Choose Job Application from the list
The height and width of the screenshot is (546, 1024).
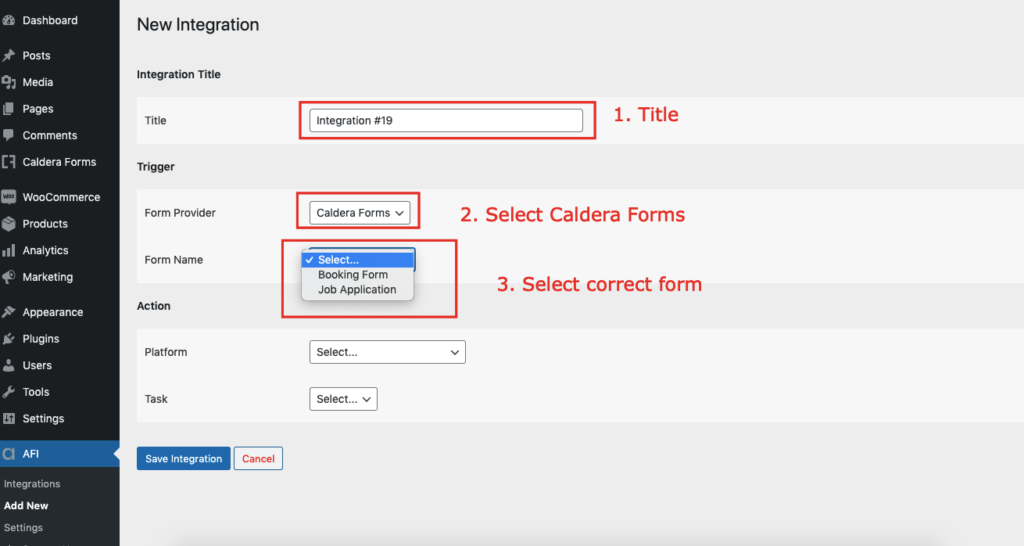(357, 290)
